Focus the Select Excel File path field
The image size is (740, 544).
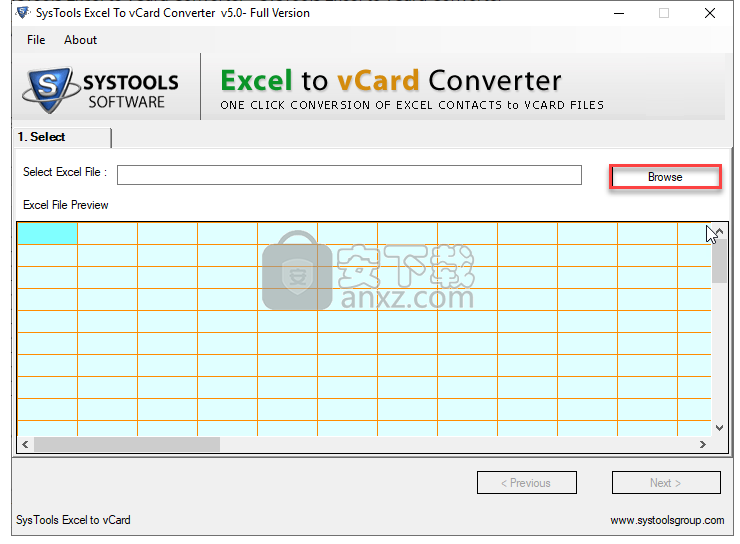pos(349,175)
